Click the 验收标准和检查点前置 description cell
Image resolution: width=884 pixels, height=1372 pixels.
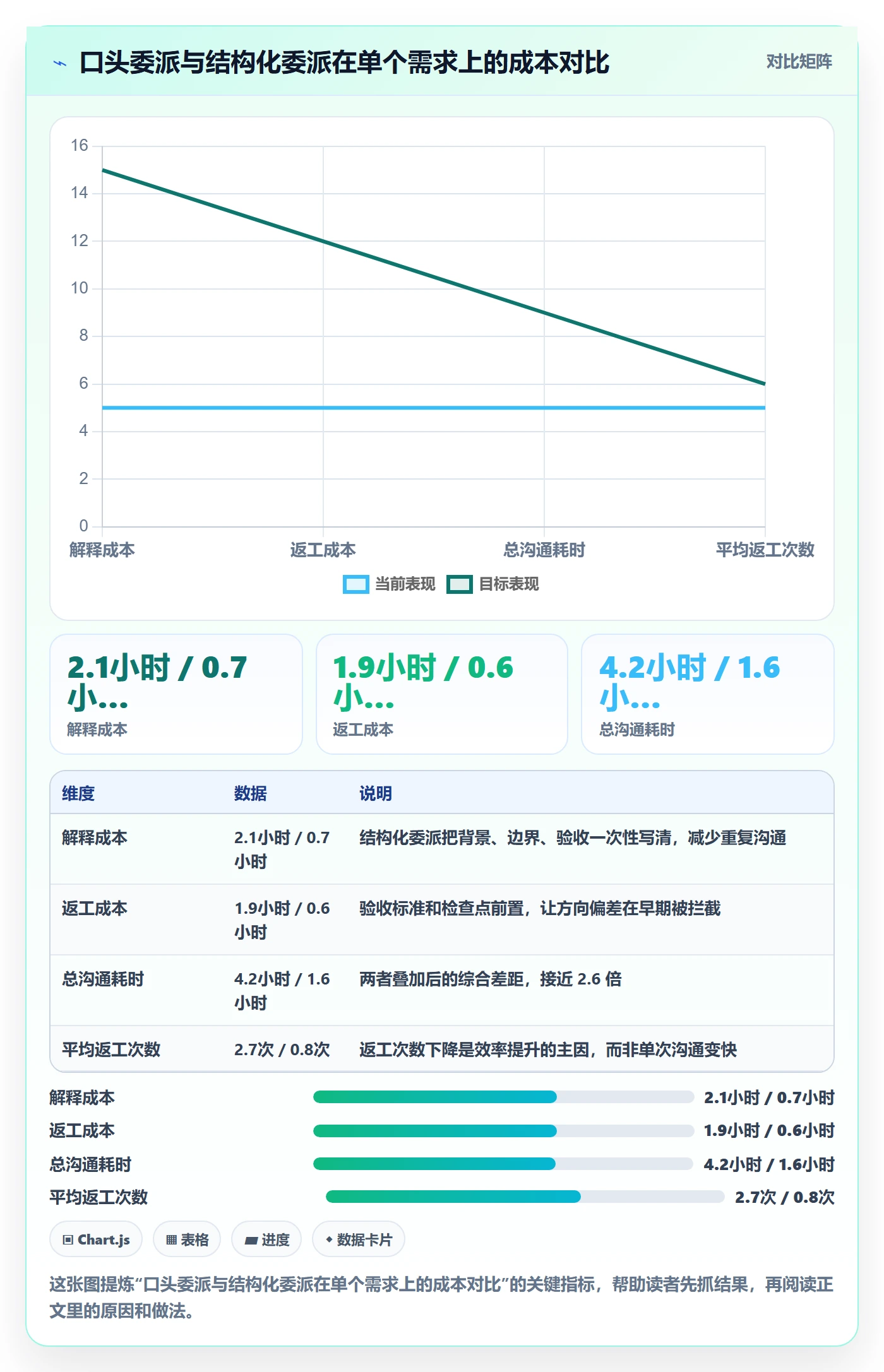(540, 908)
